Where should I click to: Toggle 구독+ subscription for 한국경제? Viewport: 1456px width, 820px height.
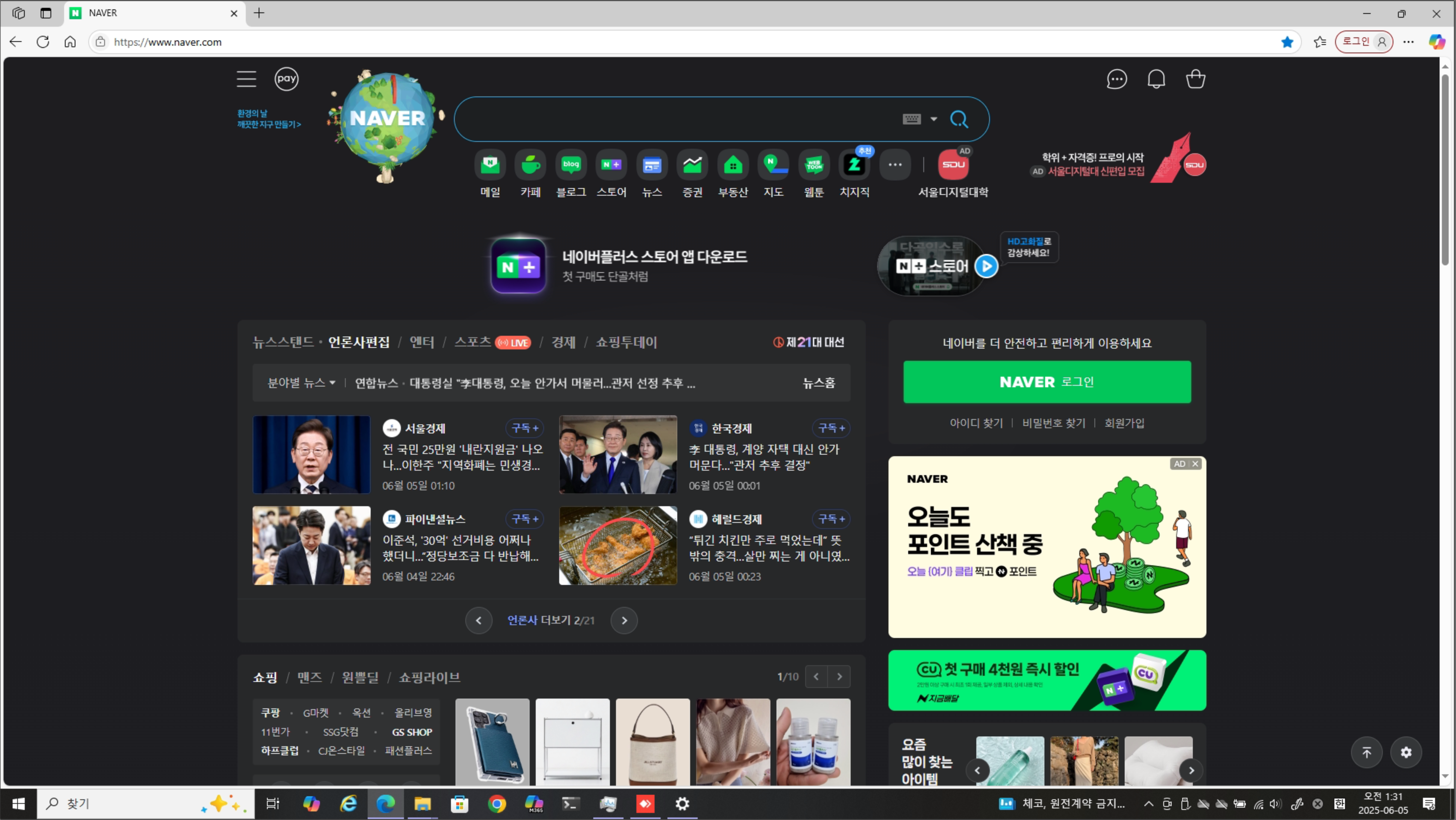coord(831,428)
